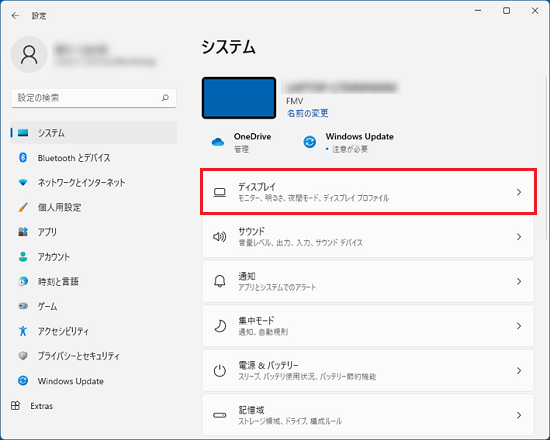Screen dimensions: 550x440
Task: Focus the 設定の検索 search field
Action: (94, 98)
